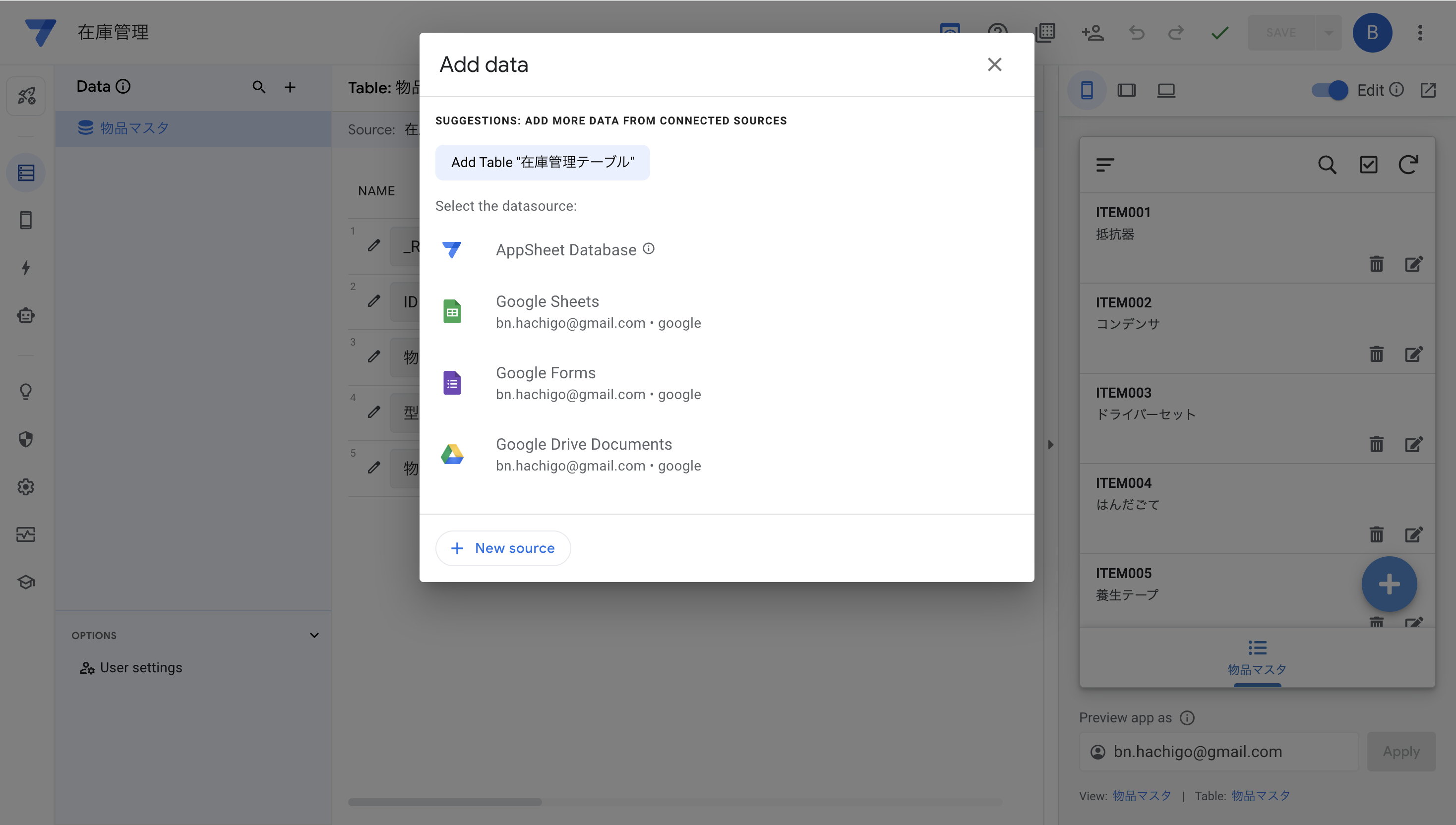This screenshot has height=825, width=1456.
Task: Click Add Table "在庫管理テーブル" suggestion
Action: (543, 163)
